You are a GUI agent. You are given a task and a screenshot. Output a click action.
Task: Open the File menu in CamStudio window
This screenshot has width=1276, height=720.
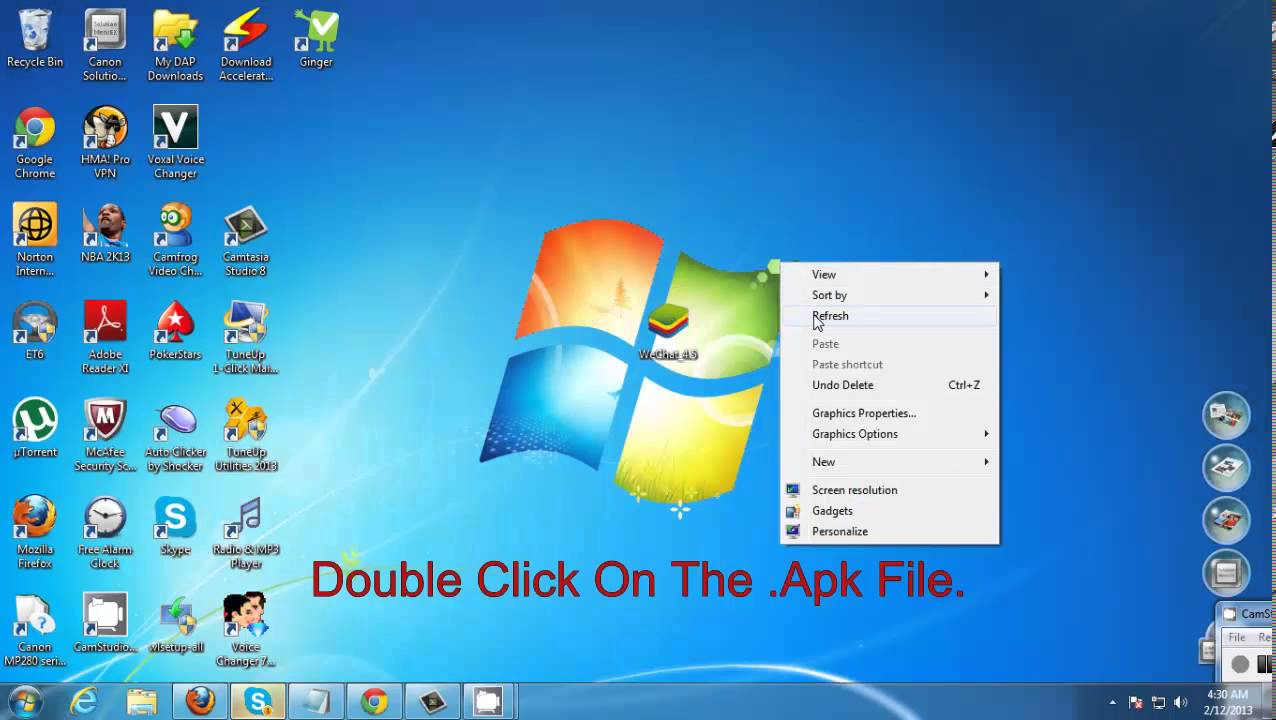[x=1237, y=637]
